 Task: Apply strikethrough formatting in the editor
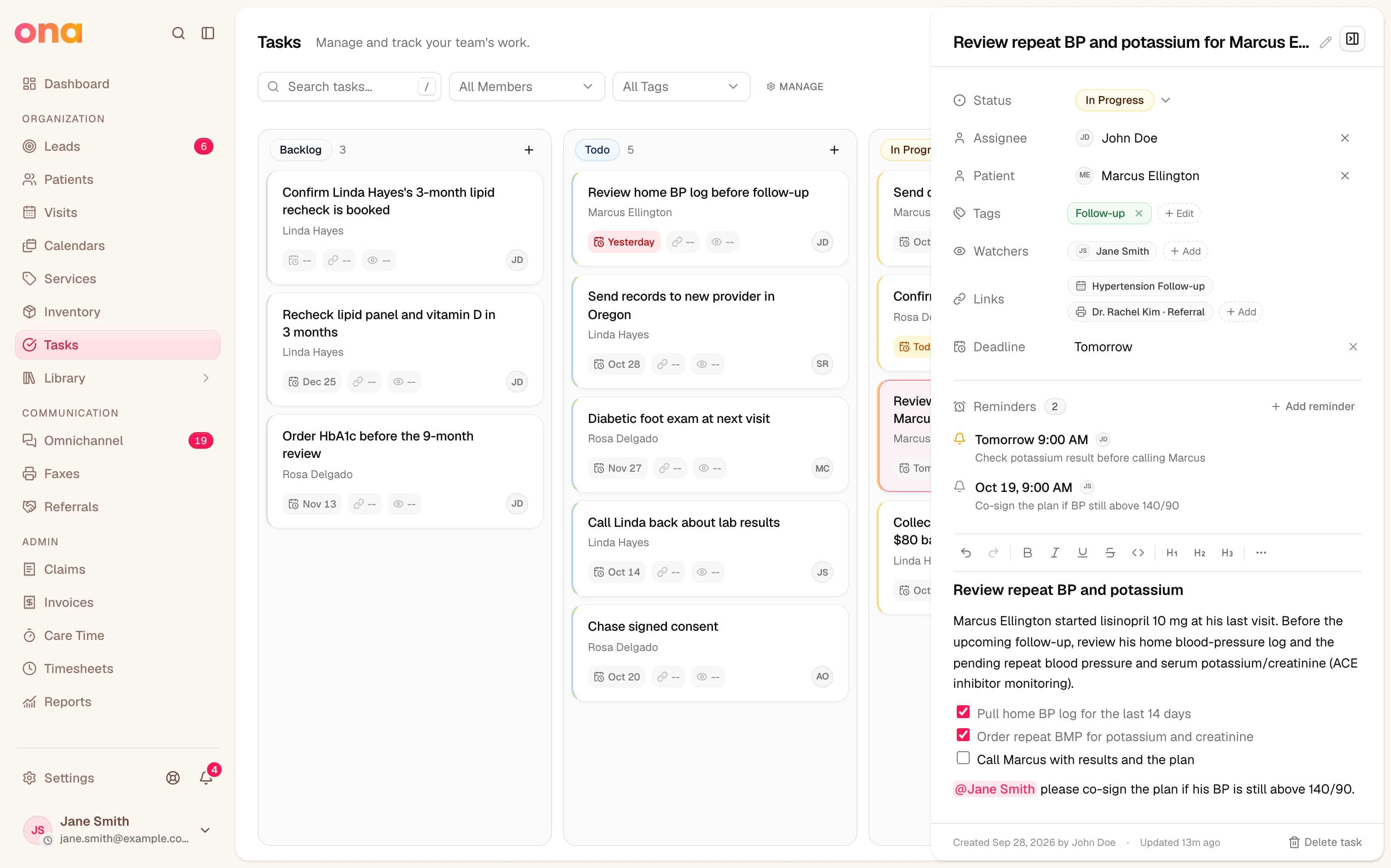coord(1110,552)
